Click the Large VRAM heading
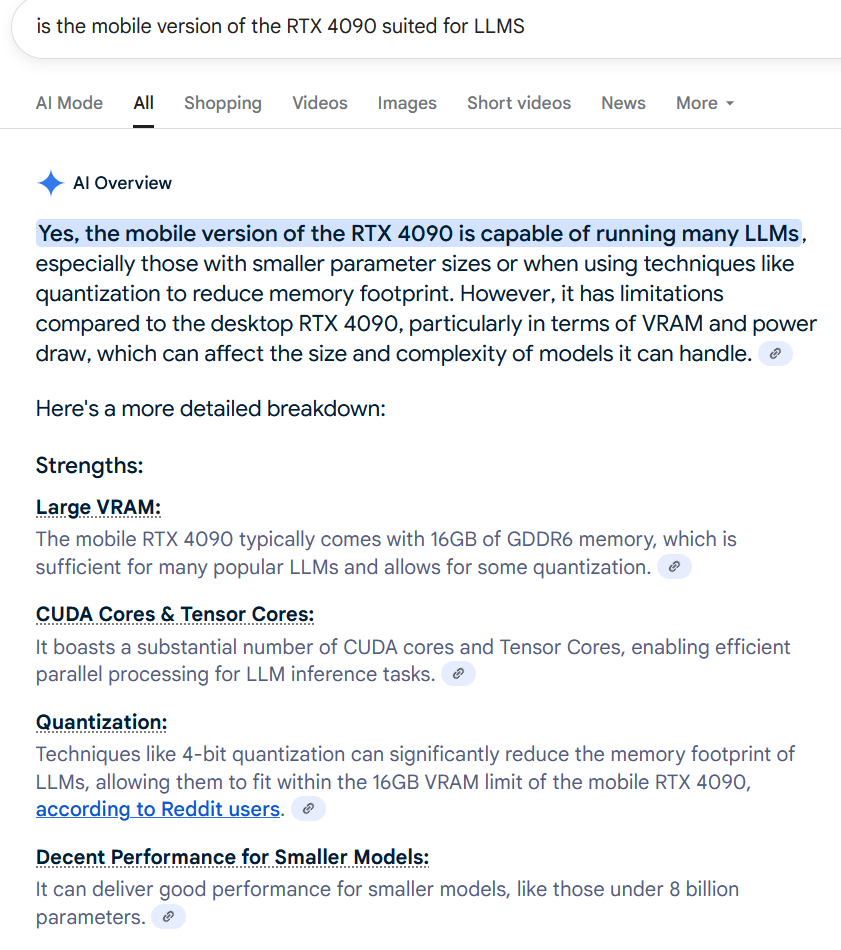This screenshot has height=950, width=841. (x=98, y=507)
